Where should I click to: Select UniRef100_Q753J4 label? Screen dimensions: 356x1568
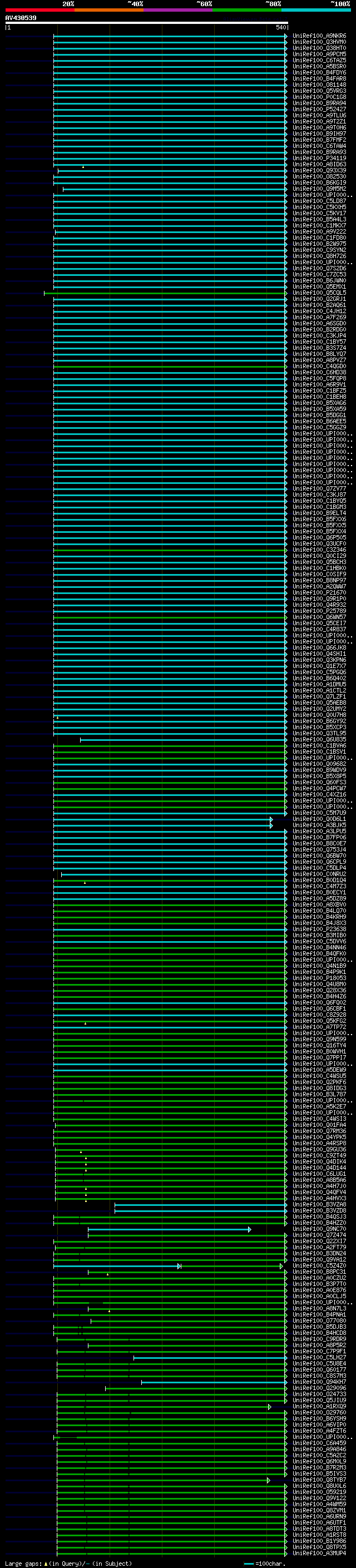point(319,849)
